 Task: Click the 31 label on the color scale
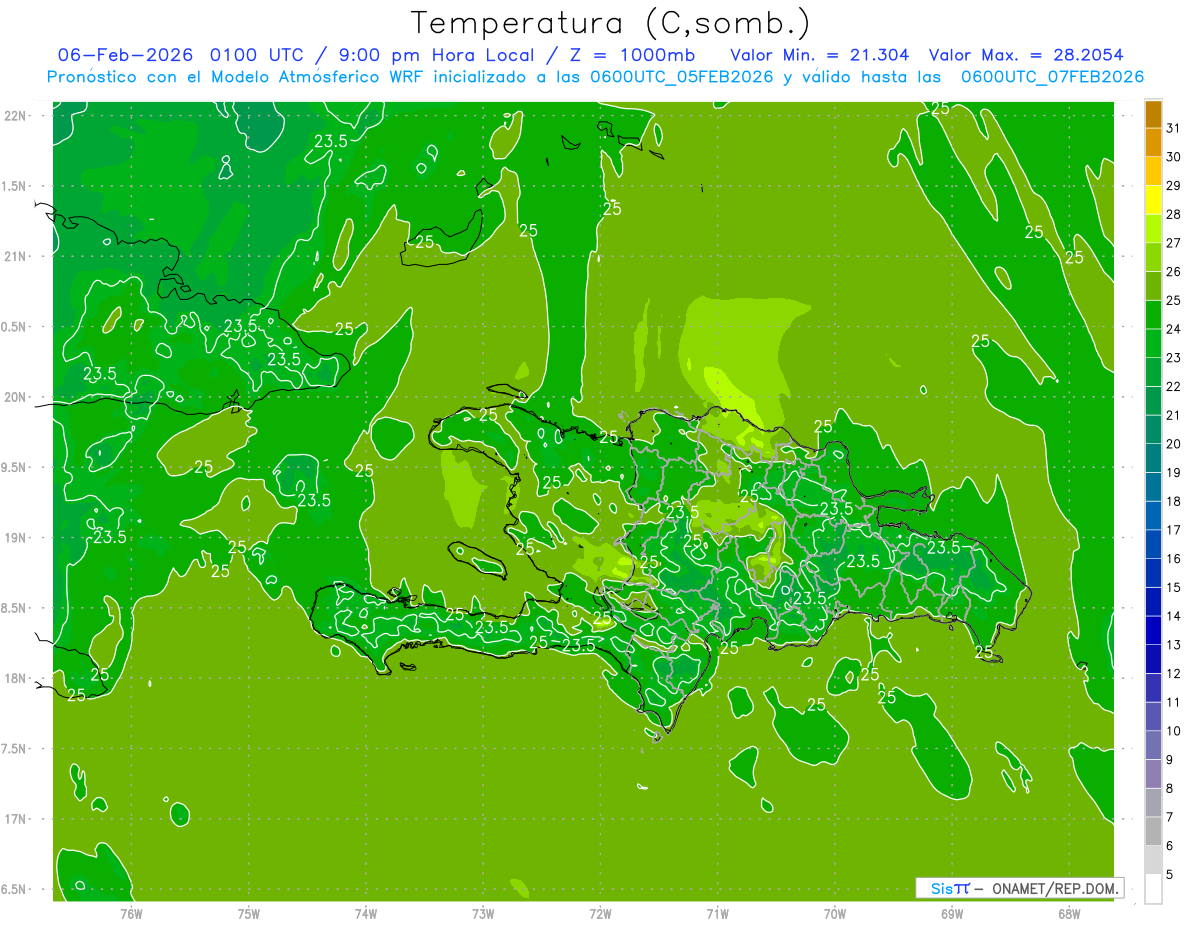coord(1173,128)
